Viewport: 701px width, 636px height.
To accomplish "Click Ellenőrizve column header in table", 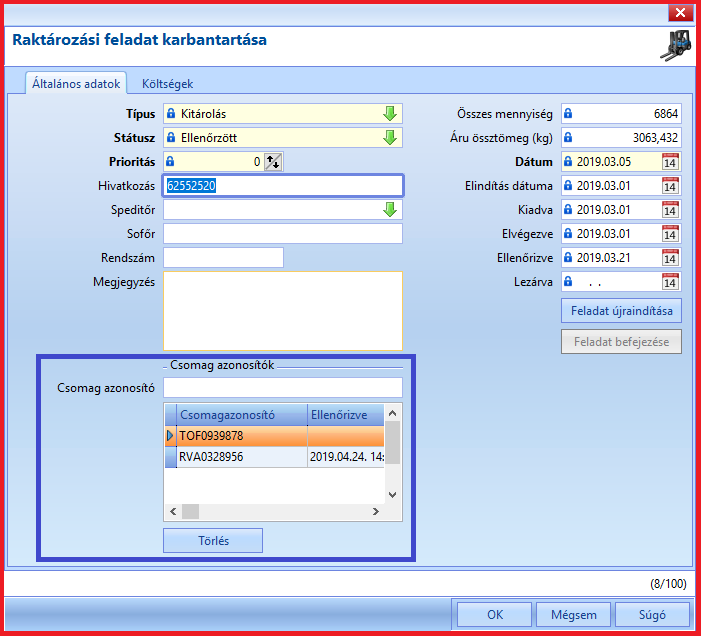I will [x=346, y=415].
